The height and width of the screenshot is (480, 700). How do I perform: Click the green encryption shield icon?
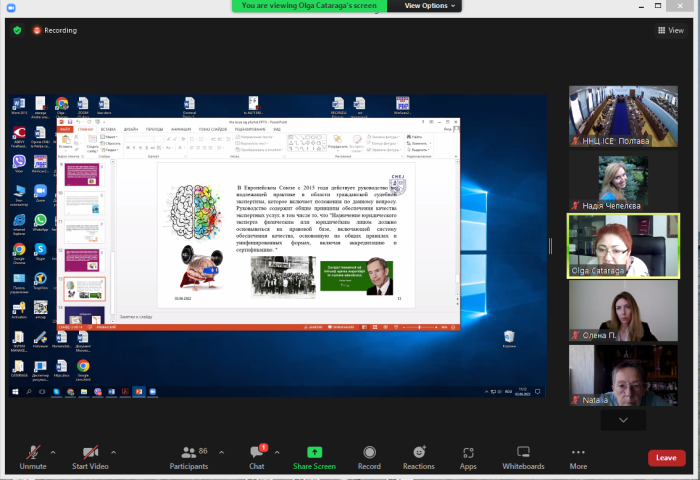[17, 30]
